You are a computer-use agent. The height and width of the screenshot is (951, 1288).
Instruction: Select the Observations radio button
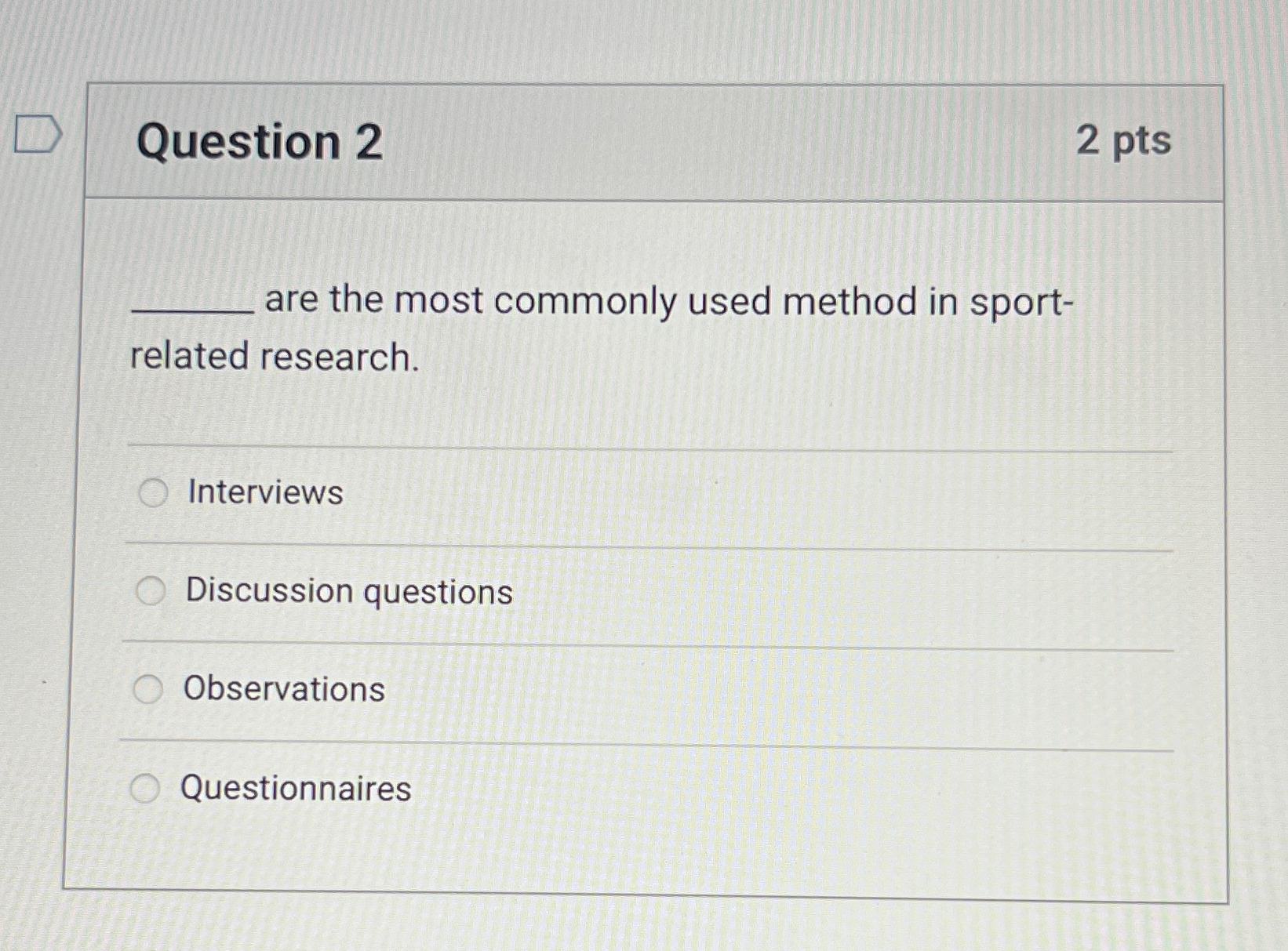coord(147,689)
